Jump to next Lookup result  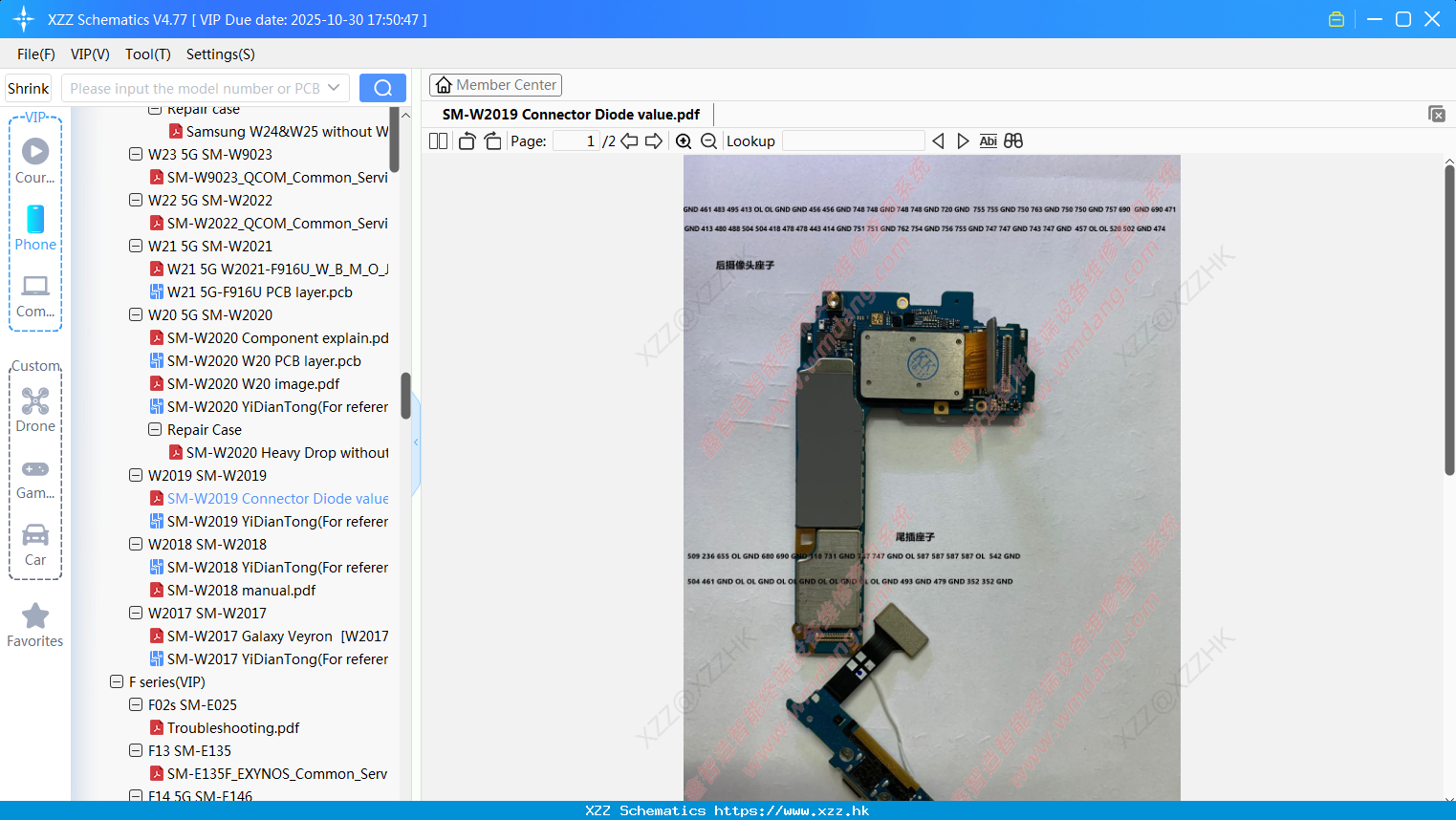963,141
